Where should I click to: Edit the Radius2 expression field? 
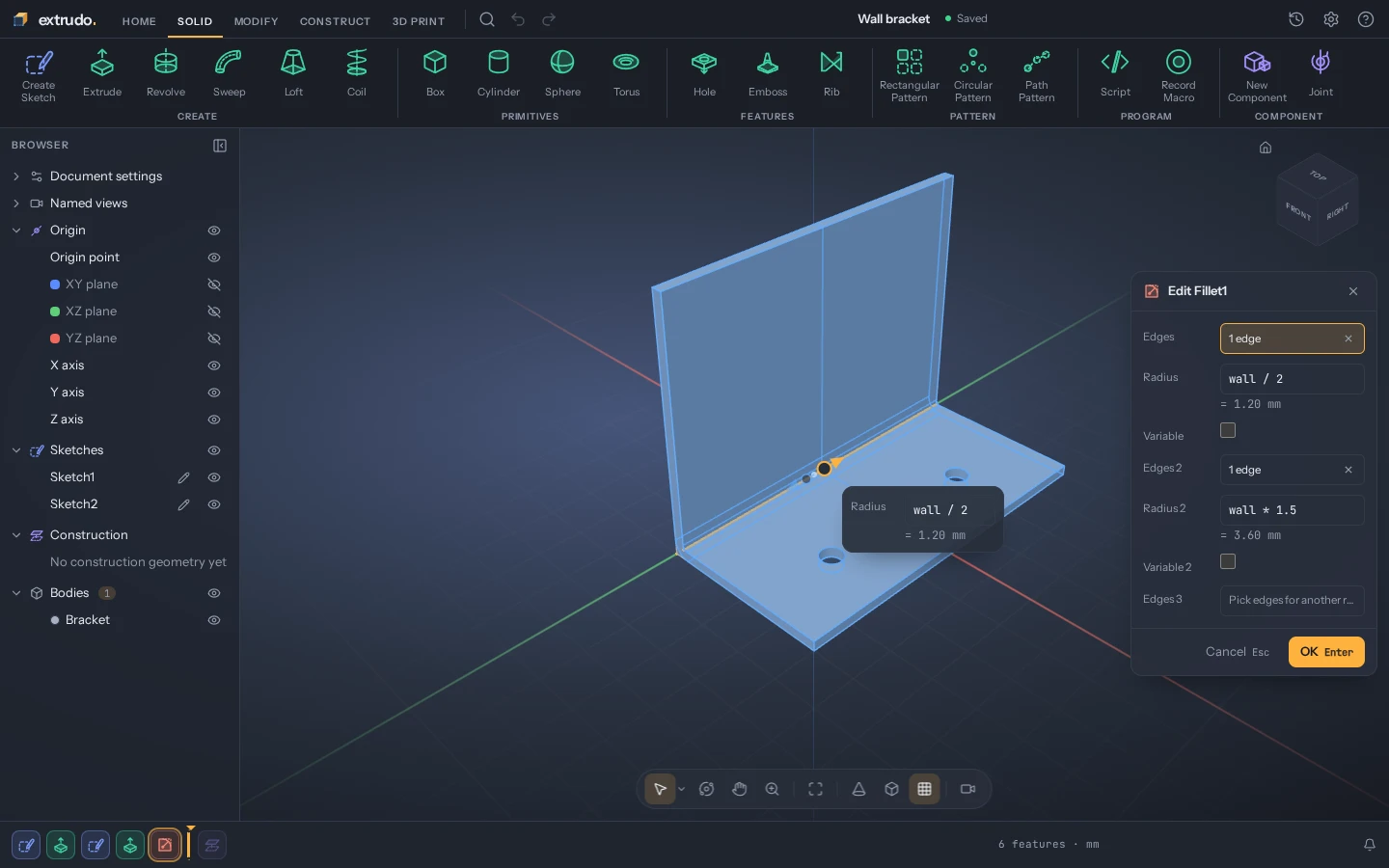point(1293,510)
